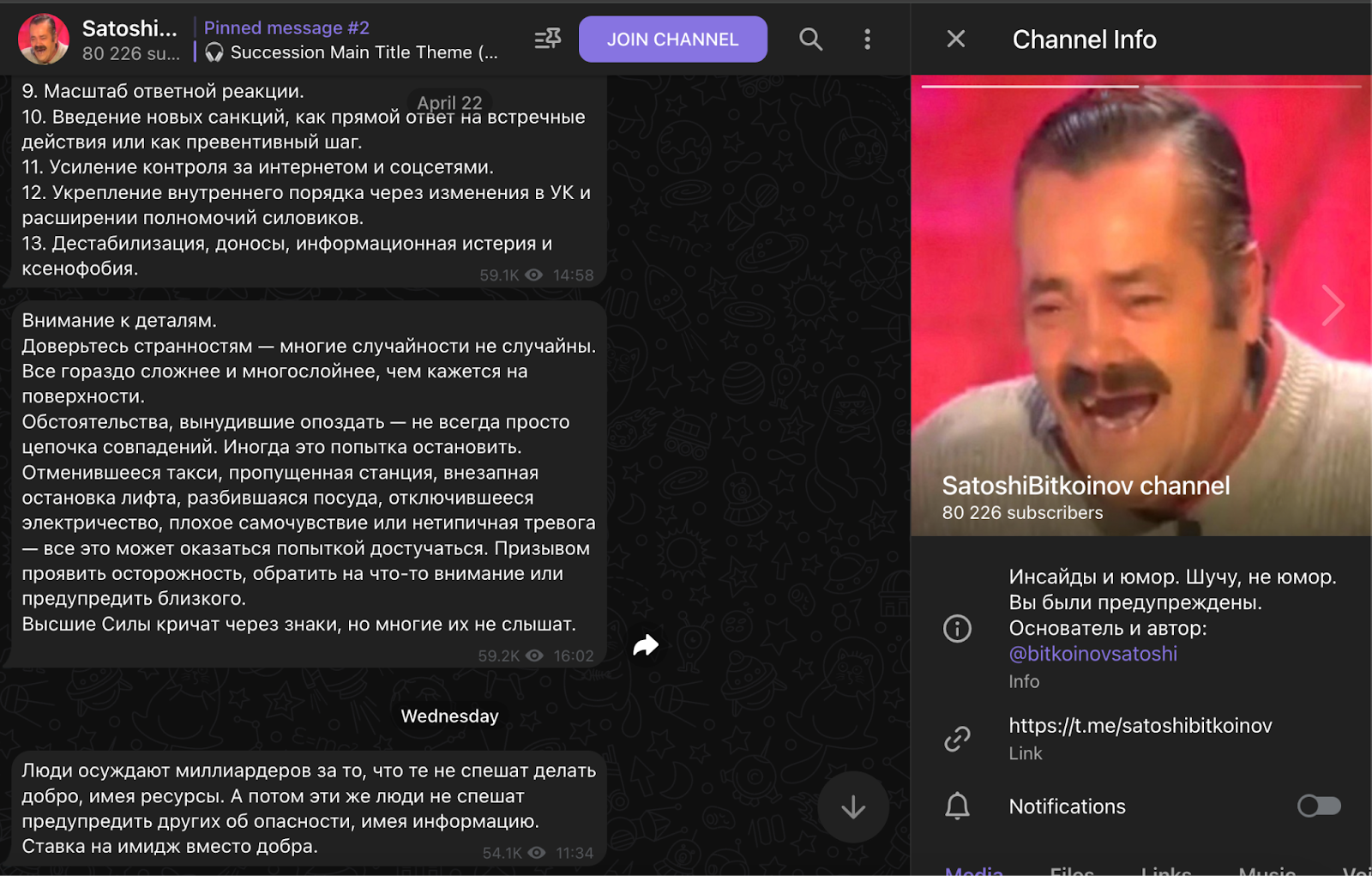This screenshot has height=876, width=1372.
Task: Click the bell Notifications icon
Action: [957, 807]
